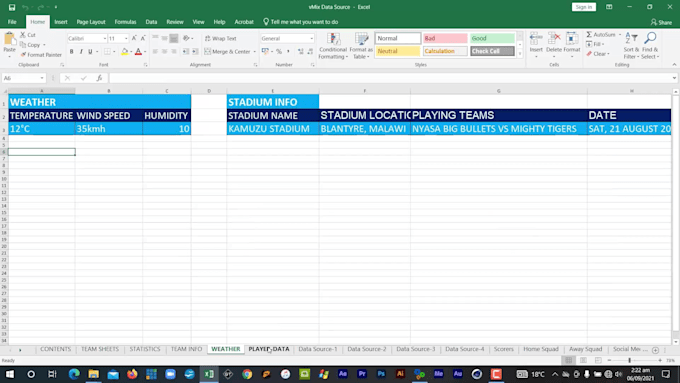Open Windows Start menu
Image resolution: width=680 pixels, height=383 pixels.
coord(10,374)
